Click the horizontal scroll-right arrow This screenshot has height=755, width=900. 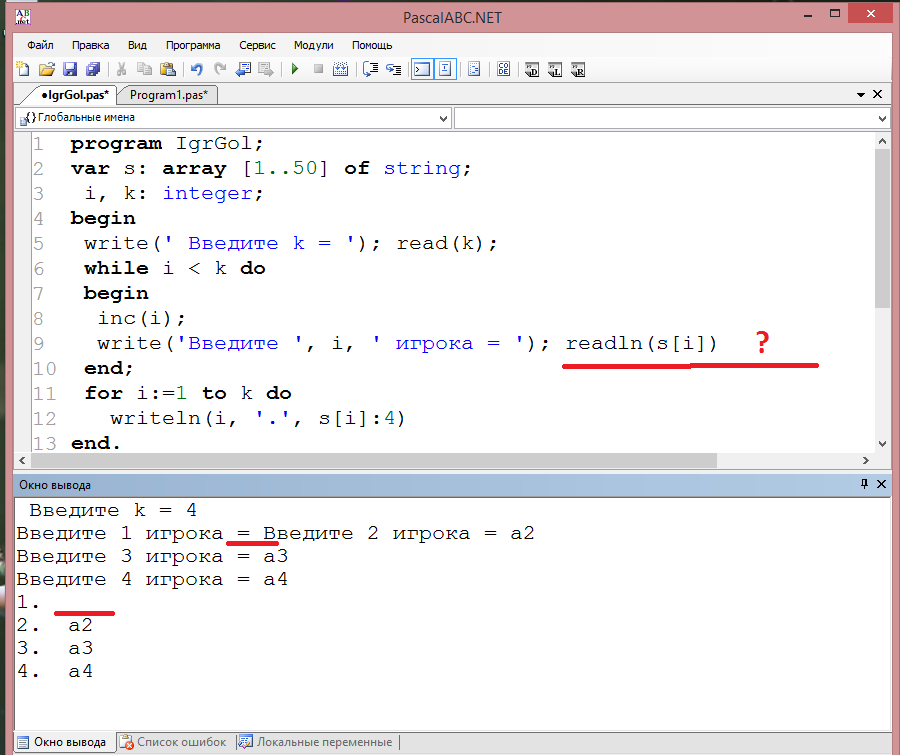[x=866, y=460]
